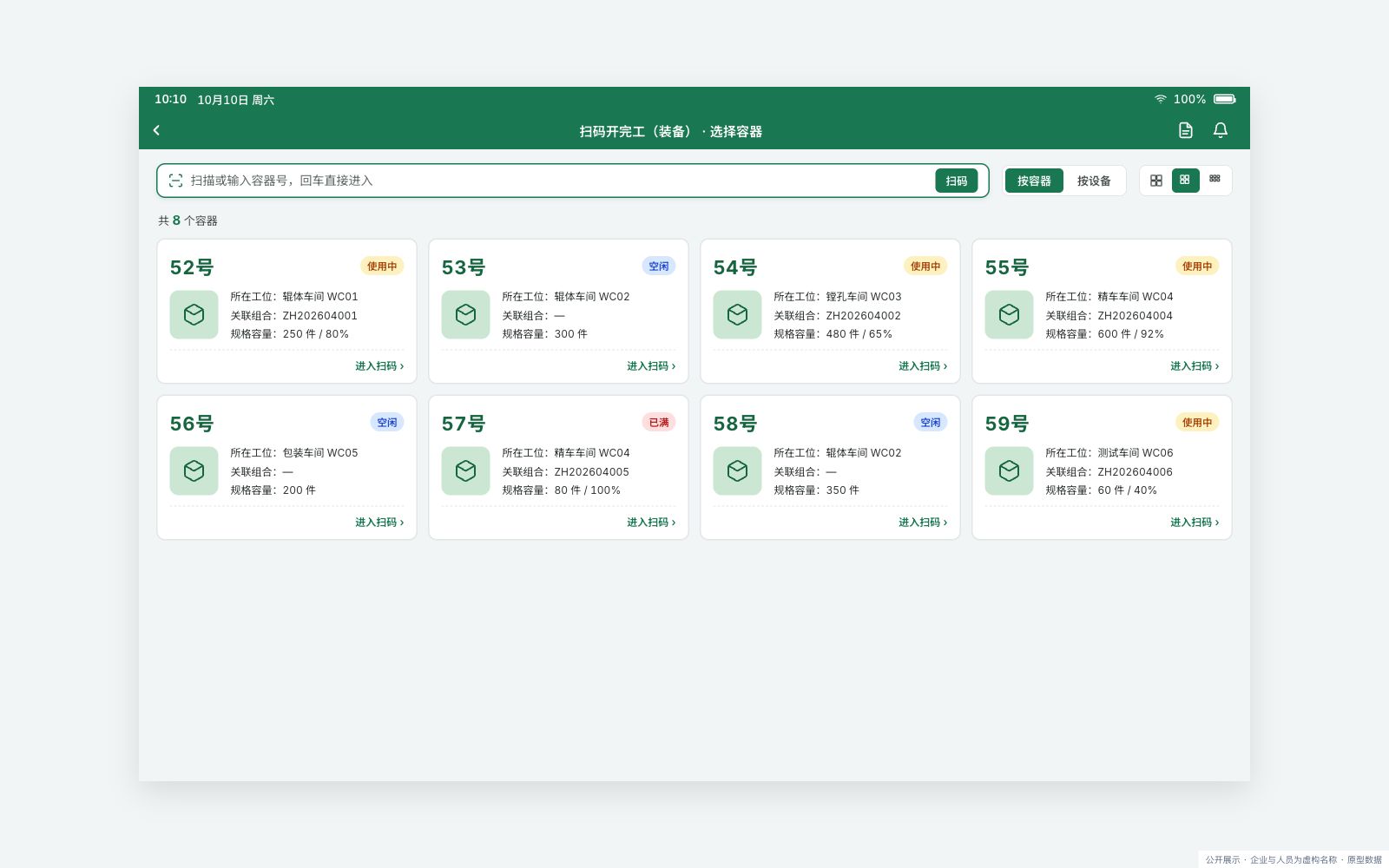Click the box icon on container 58号
This screenshot has height=868, width=1389.
[x=737, y=470]
